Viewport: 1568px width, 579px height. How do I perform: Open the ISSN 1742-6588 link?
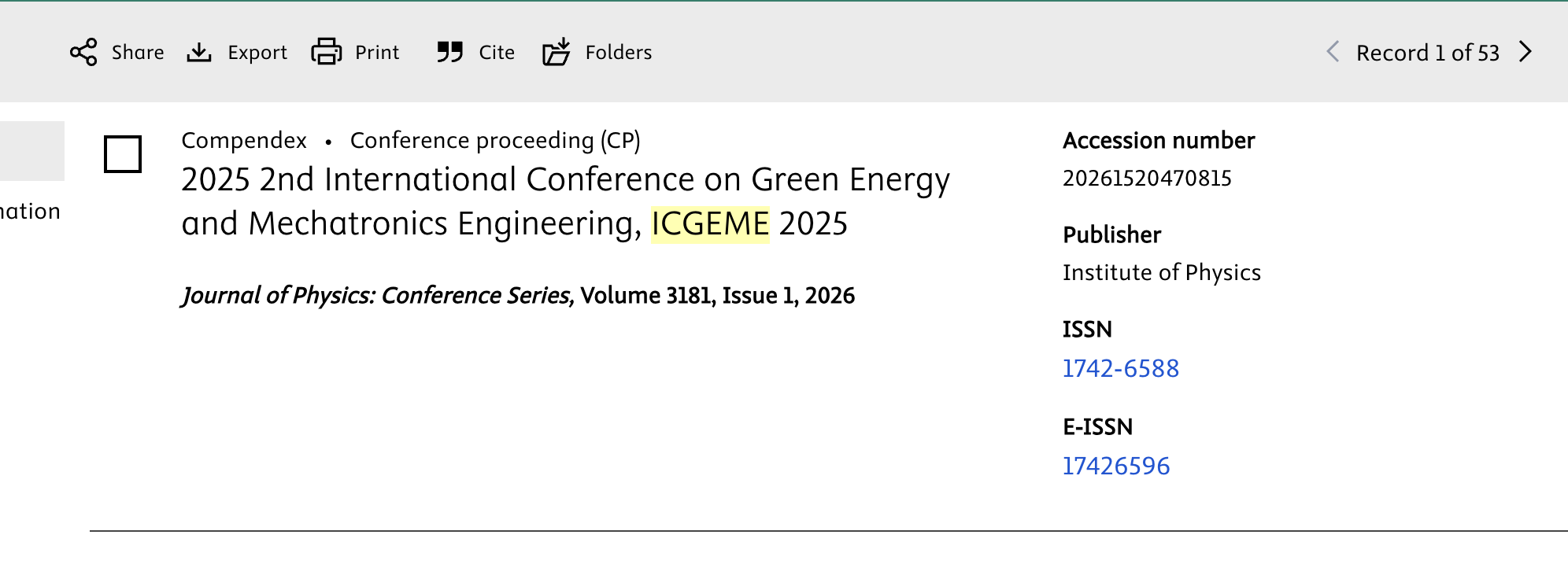pos(1120,368)
